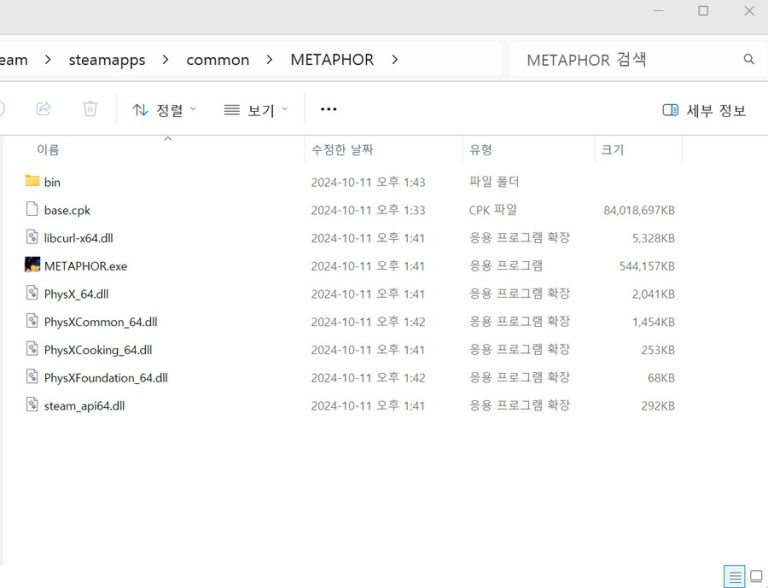The width and height of the screenshot is (768, 588).
Task: Expand chevron after steamapps breadcrumb
Action: coord(166,60)
